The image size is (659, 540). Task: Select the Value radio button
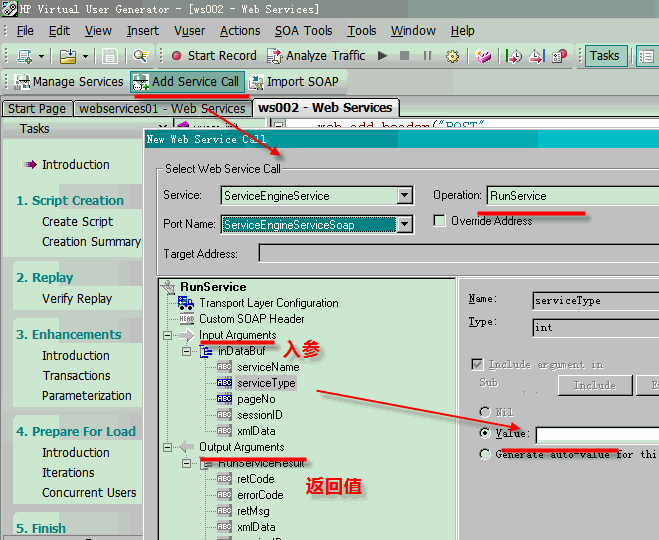click(485, 433)
